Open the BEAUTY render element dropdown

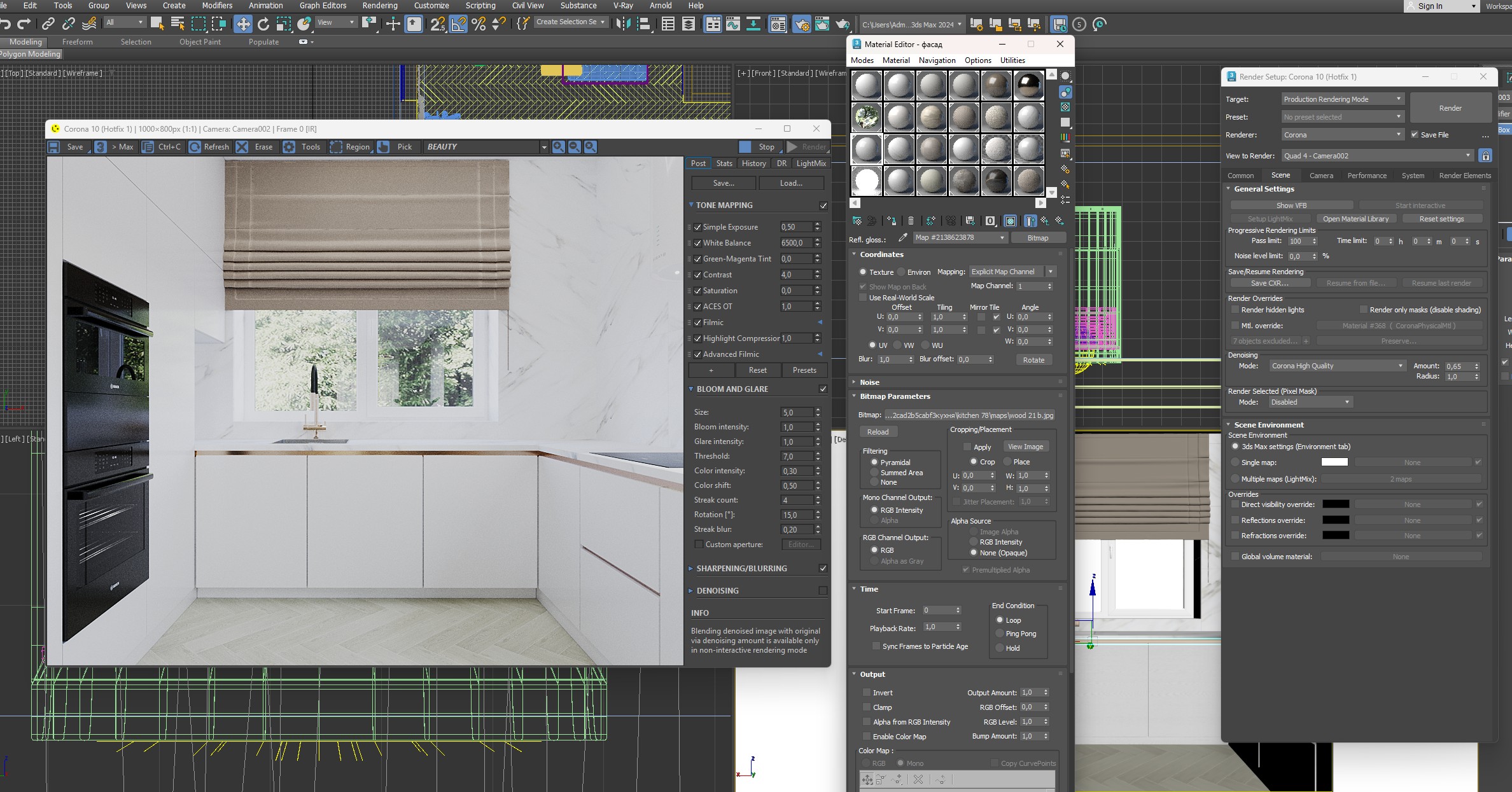(544, 147)
